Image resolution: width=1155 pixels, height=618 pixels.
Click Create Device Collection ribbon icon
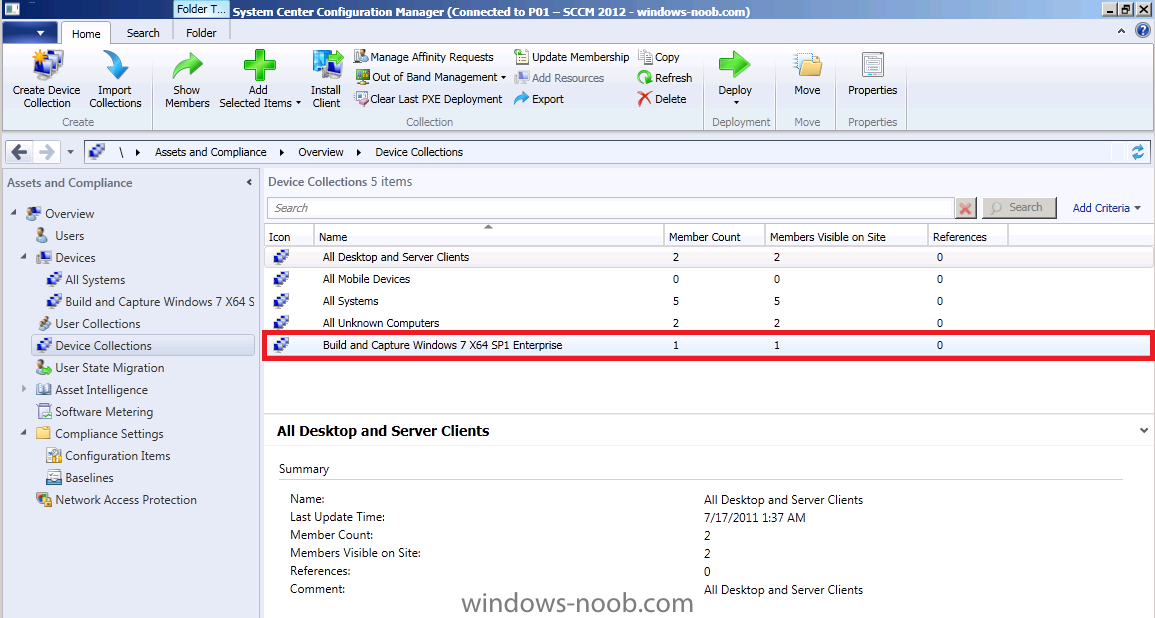[47, 66]
